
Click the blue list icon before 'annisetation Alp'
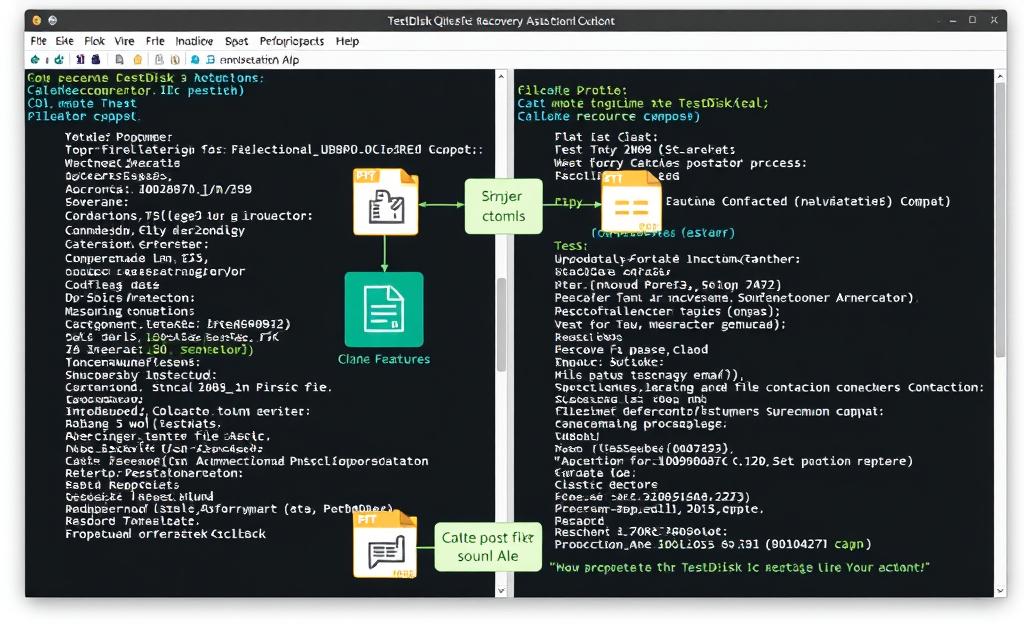pos(210,59)
